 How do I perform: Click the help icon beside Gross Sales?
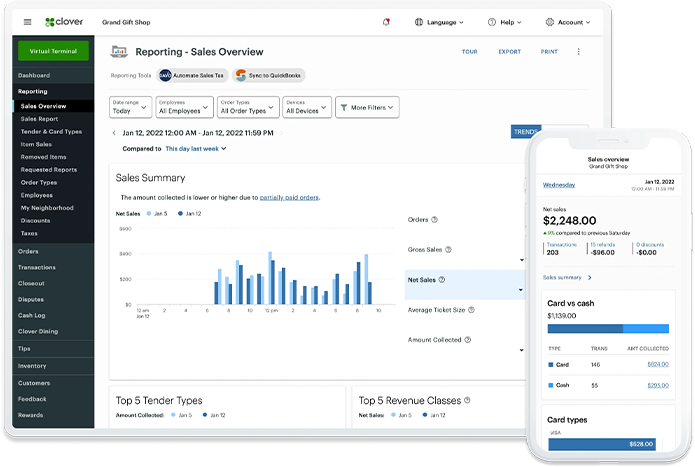tap(448, 249)
